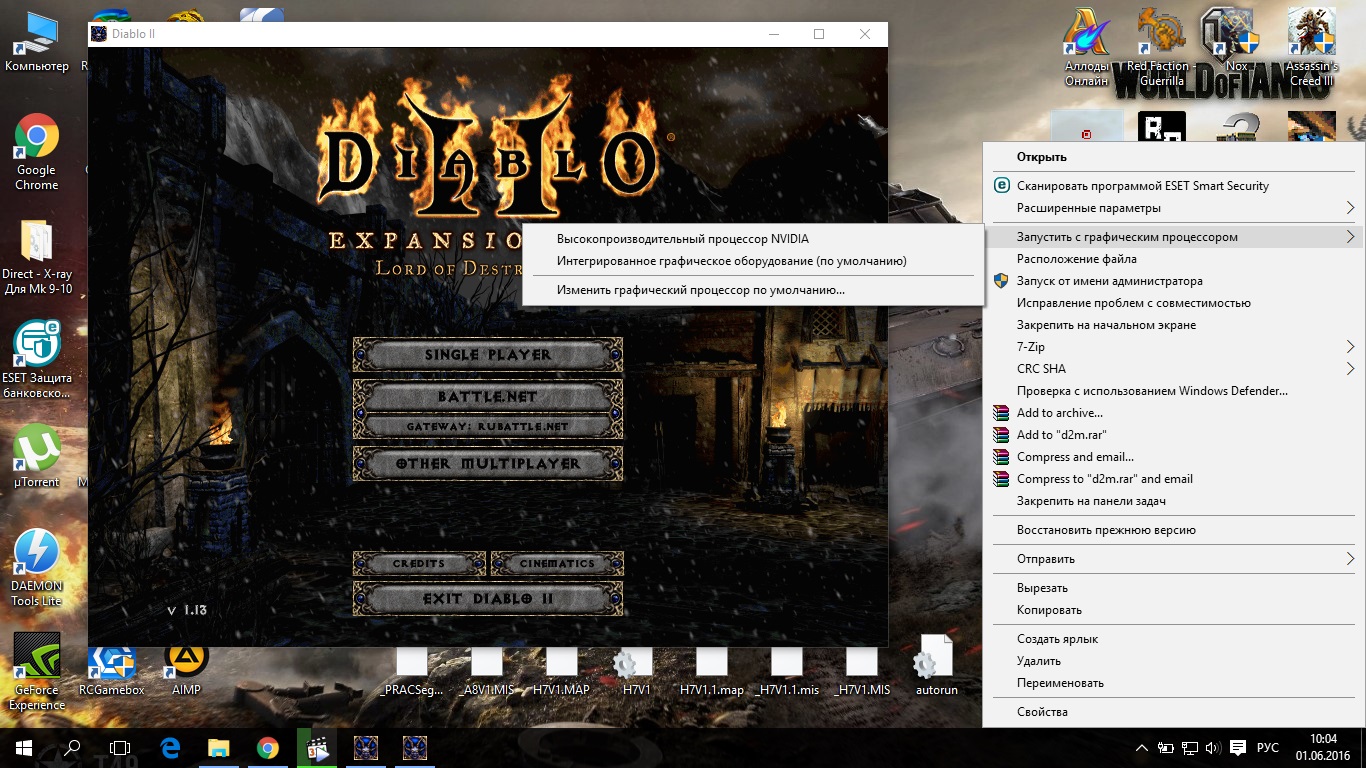Open File Explorer from the taskbar
The height and width of the screenshot is (768, 1366).
coord(219,747)
